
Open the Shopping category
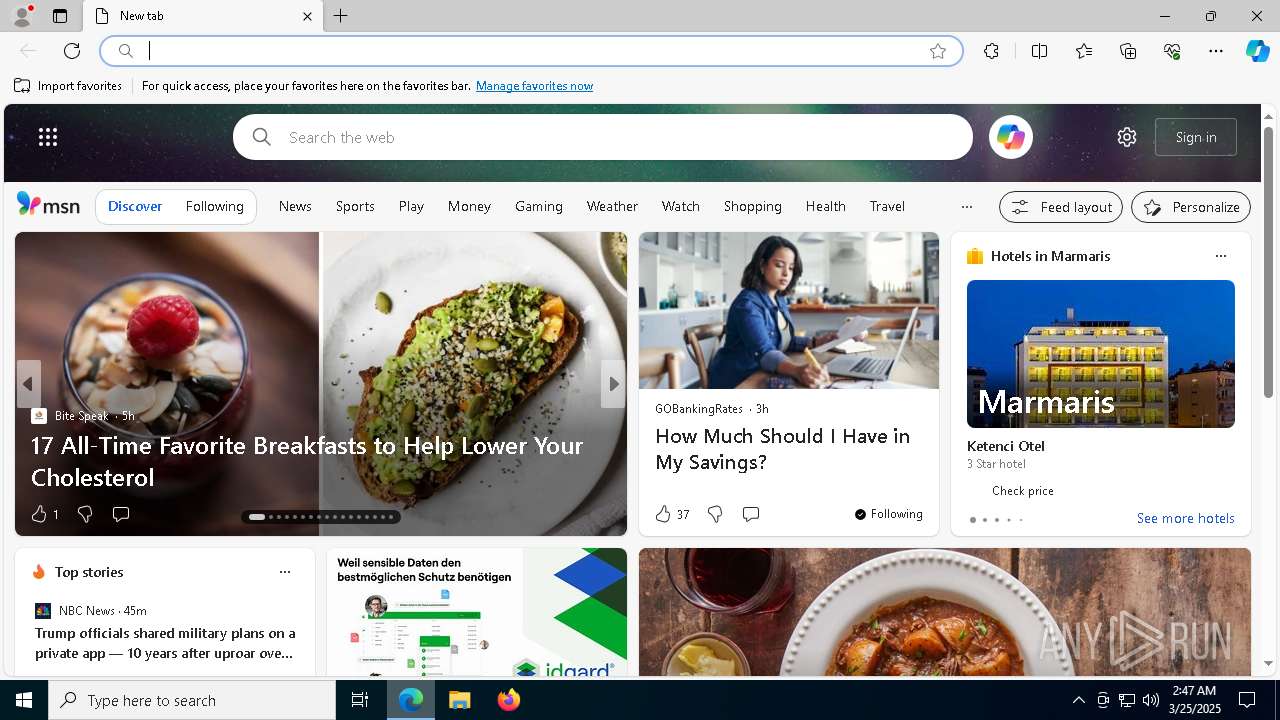pyautogui.click(x=752, y=206)
